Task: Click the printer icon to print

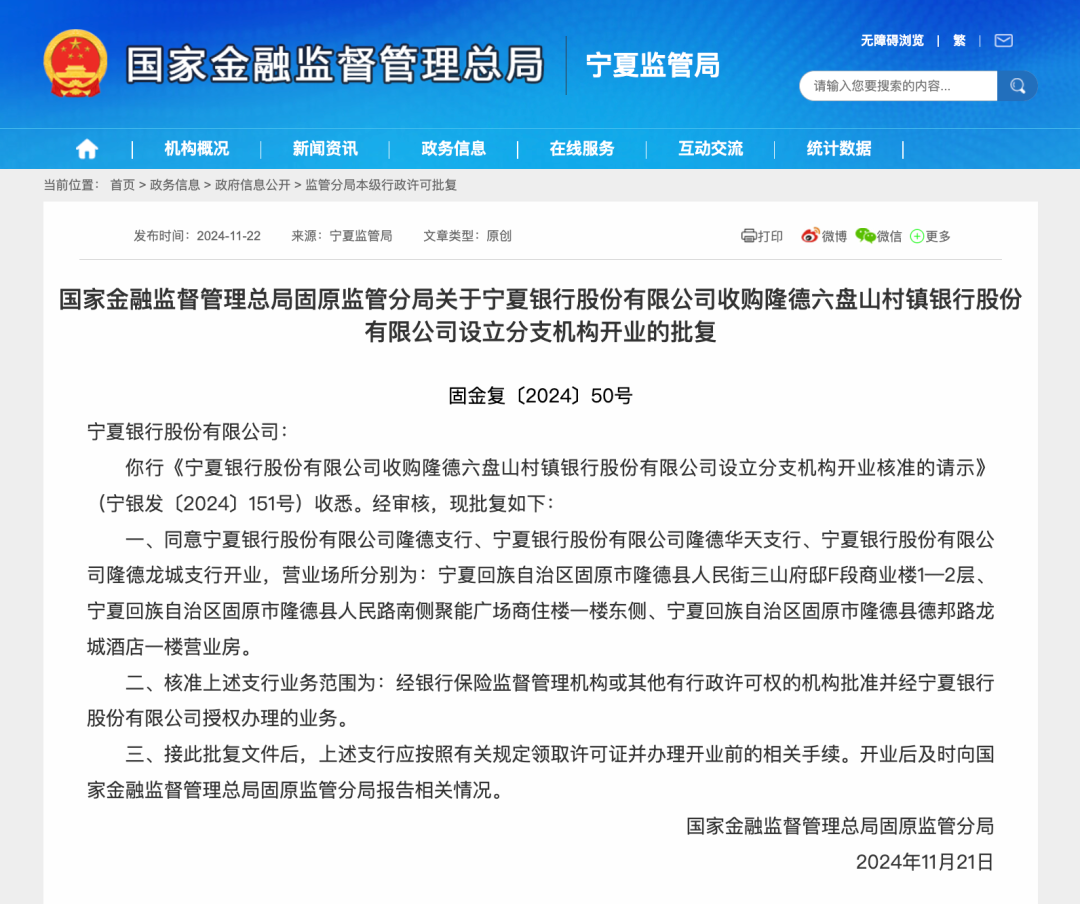Action: 749,236
